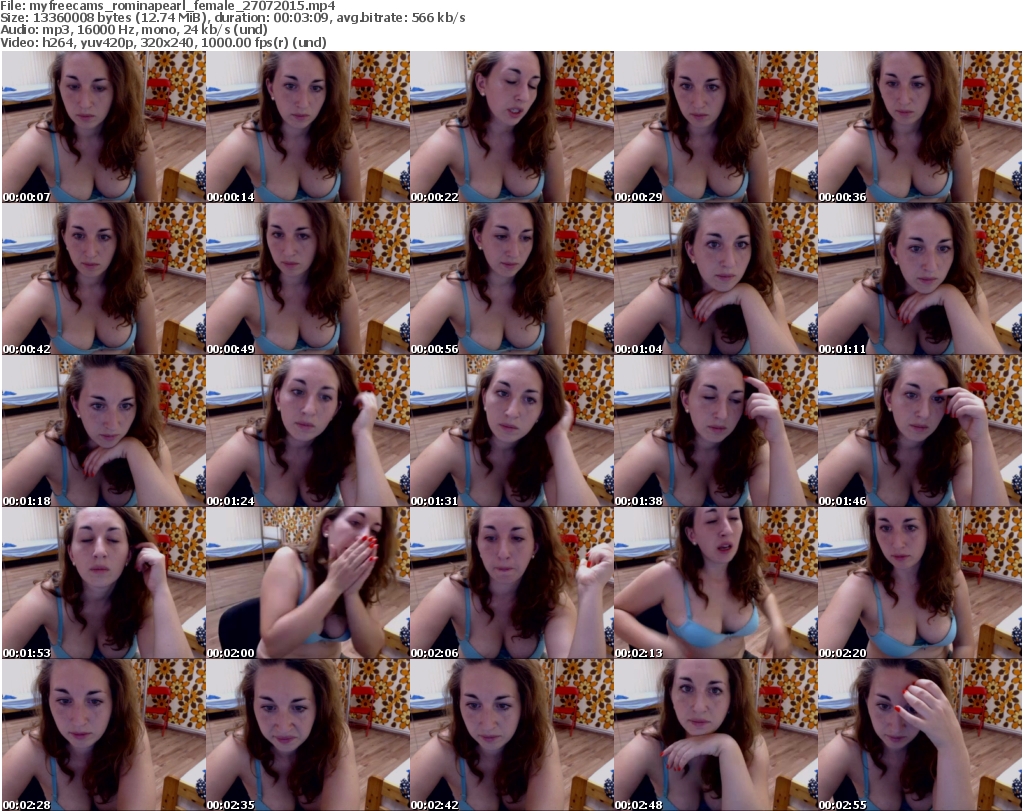Select the thumbnail marked 00:02:42

click(511, 735)
